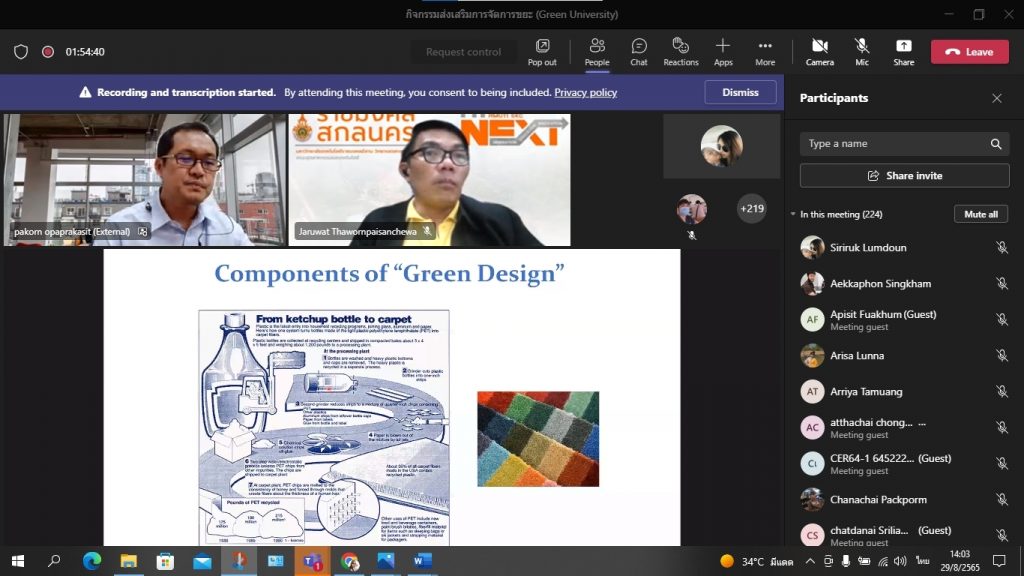Screen dimensions: 1024x576
Task: Close the Participants panel
Action: coord(996,98)
